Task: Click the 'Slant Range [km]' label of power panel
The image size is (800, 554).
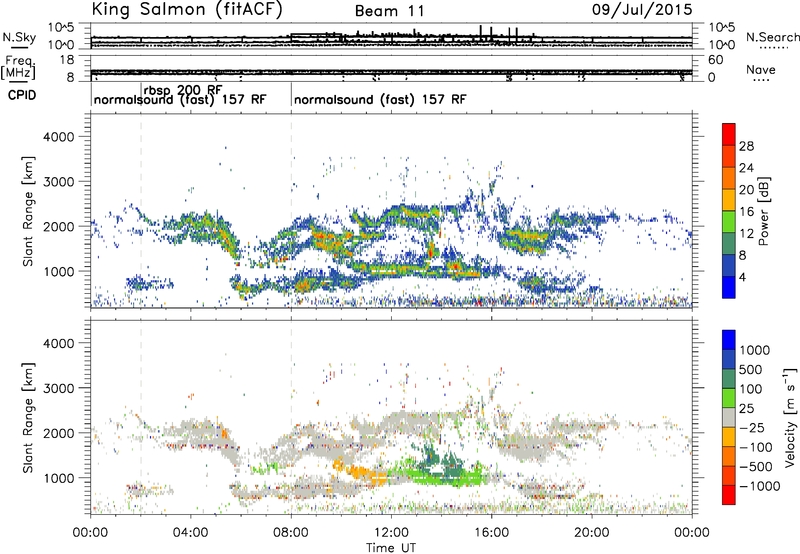Action: tap(28, 212)
